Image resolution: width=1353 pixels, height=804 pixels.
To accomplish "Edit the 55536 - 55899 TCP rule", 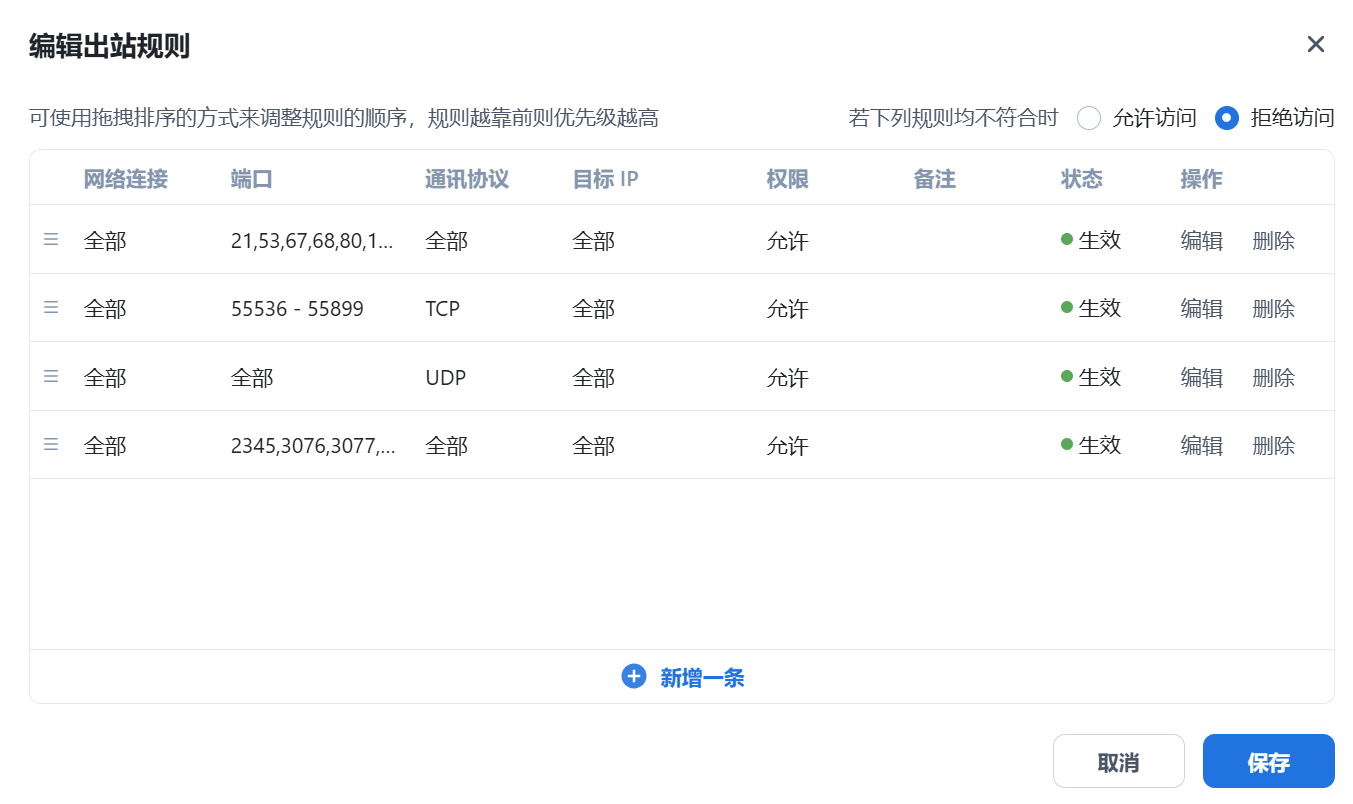I will click(1202, 308).
